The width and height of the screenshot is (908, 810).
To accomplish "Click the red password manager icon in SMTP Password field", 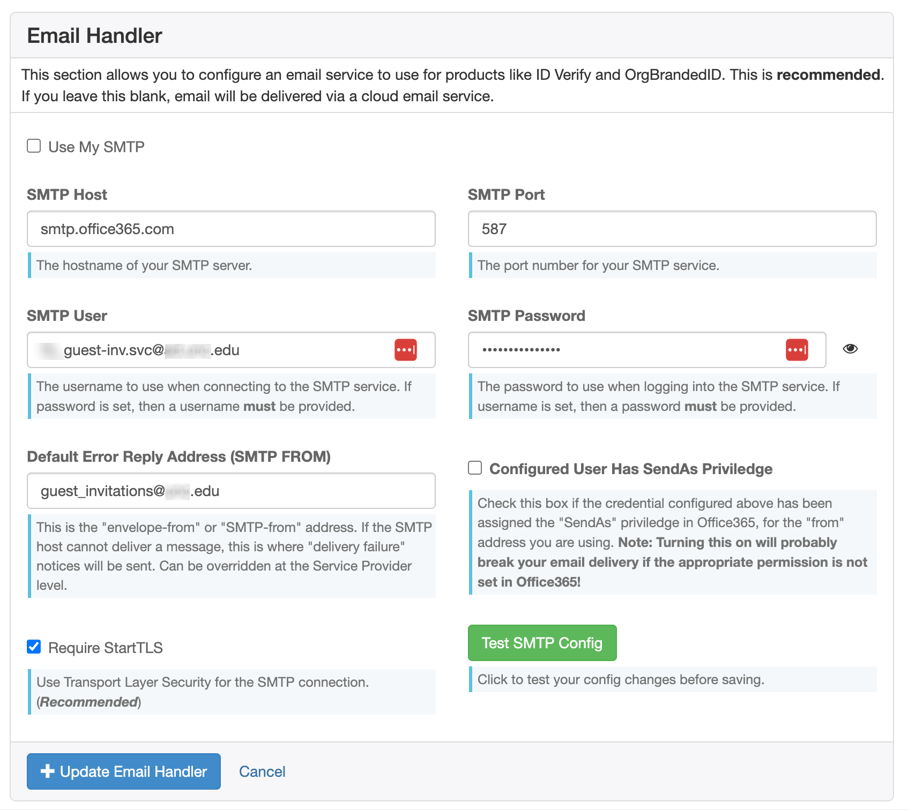I will click(797, 350).
